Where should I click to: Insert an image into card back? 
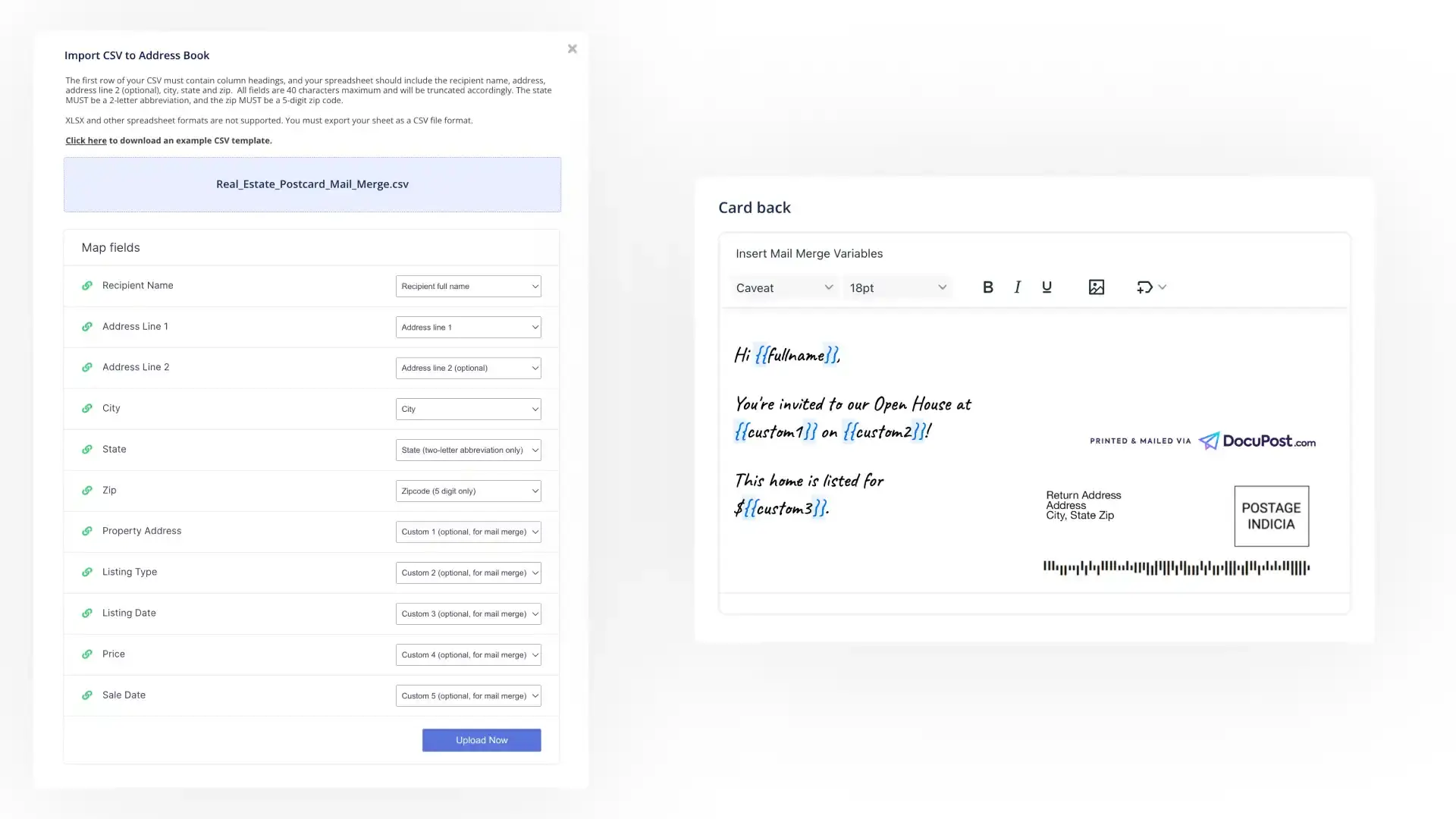pyautogui.click(x=1097, y=287)
